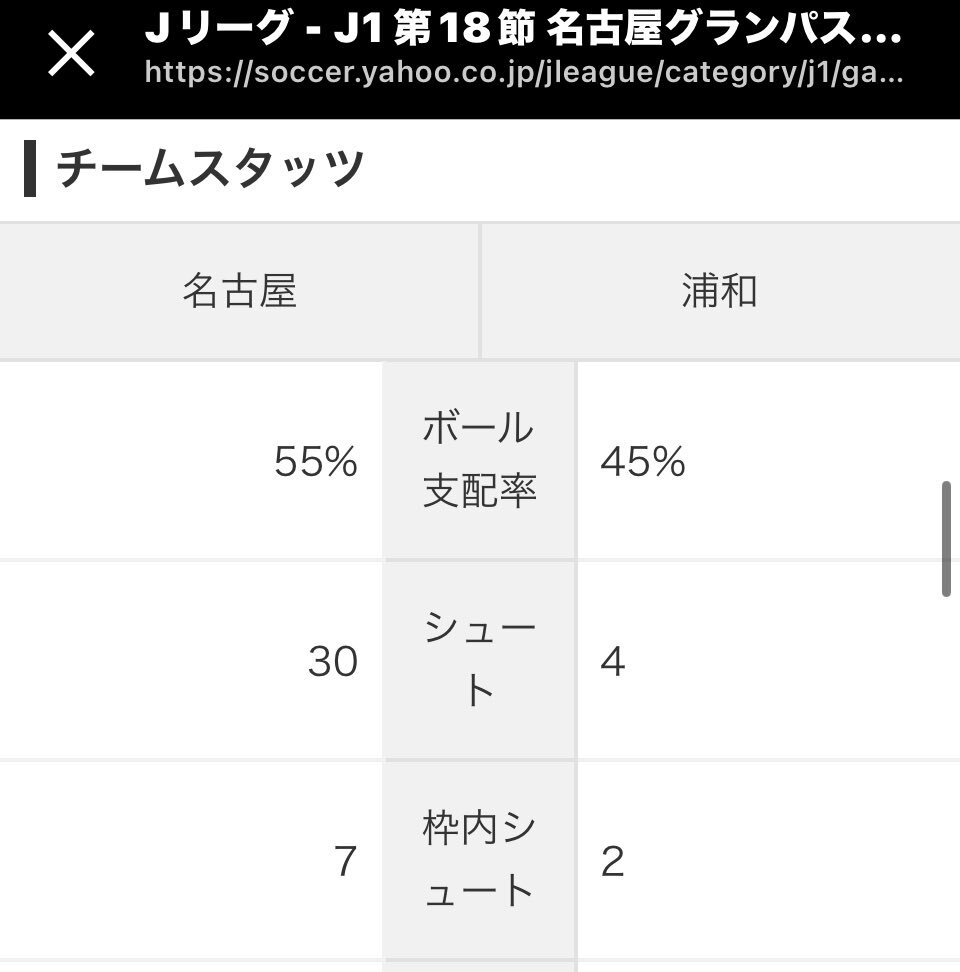The width and height of the screenshot is (960, 972).
Task: Select the チームスタッツ section heading
Action: (x=209, y=169)
